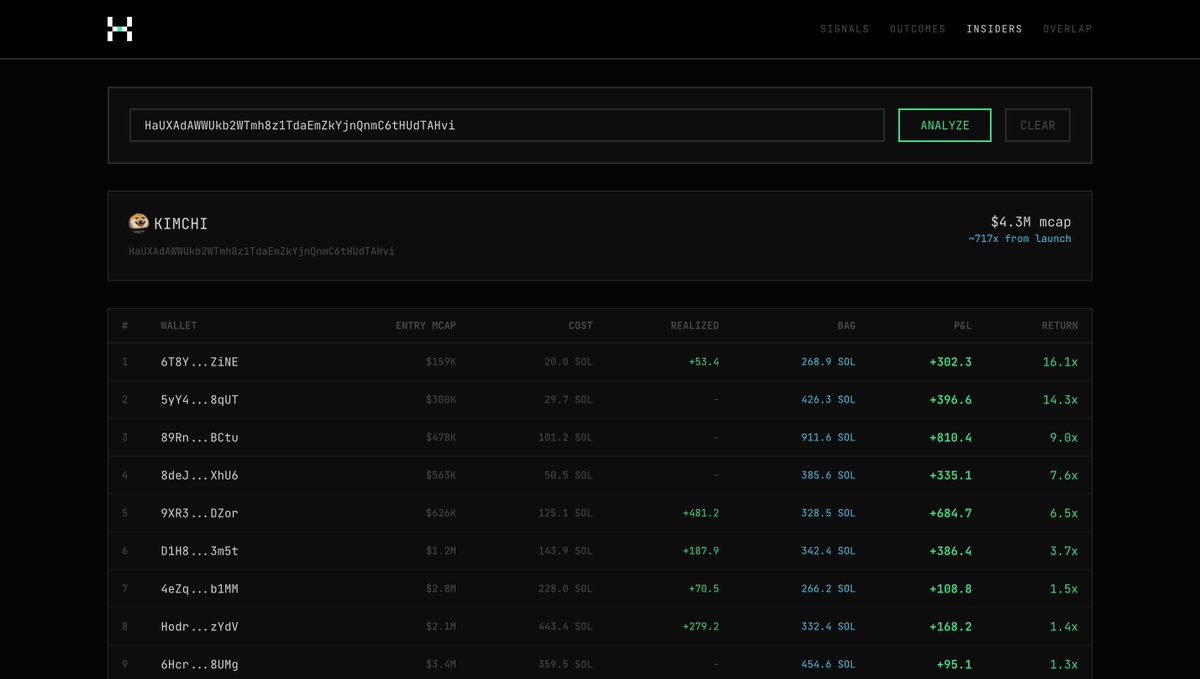Click the +187.9 realized value
The image size is (1200, 679).
click(x=701, y=551)
